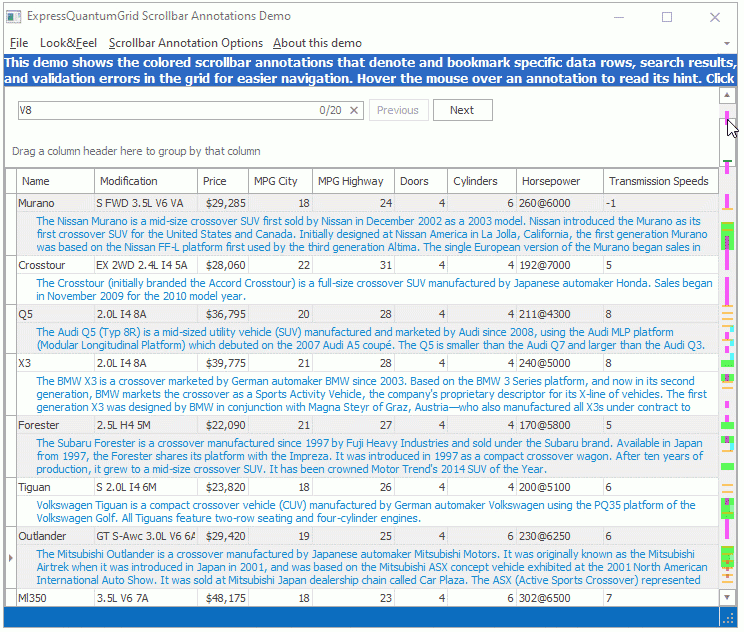Select the Q5 name cell

pyautogui.click(x=56, y=314)
